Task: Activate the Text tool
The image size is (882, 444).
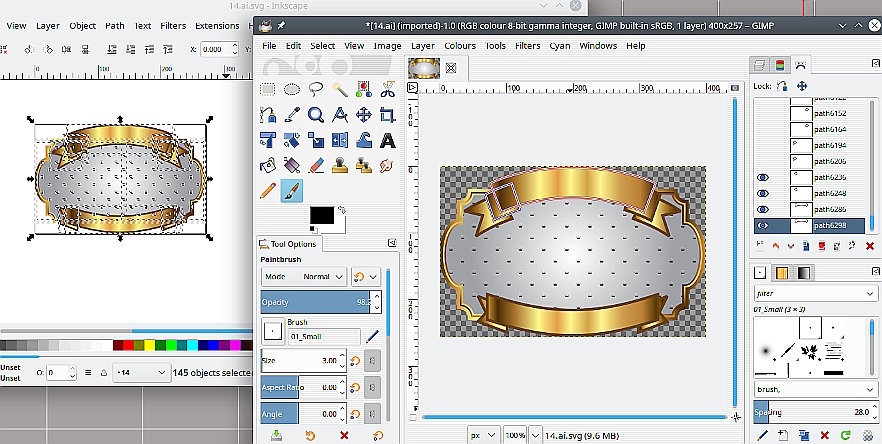Action: pyautogui.click(x=387, y=141)
